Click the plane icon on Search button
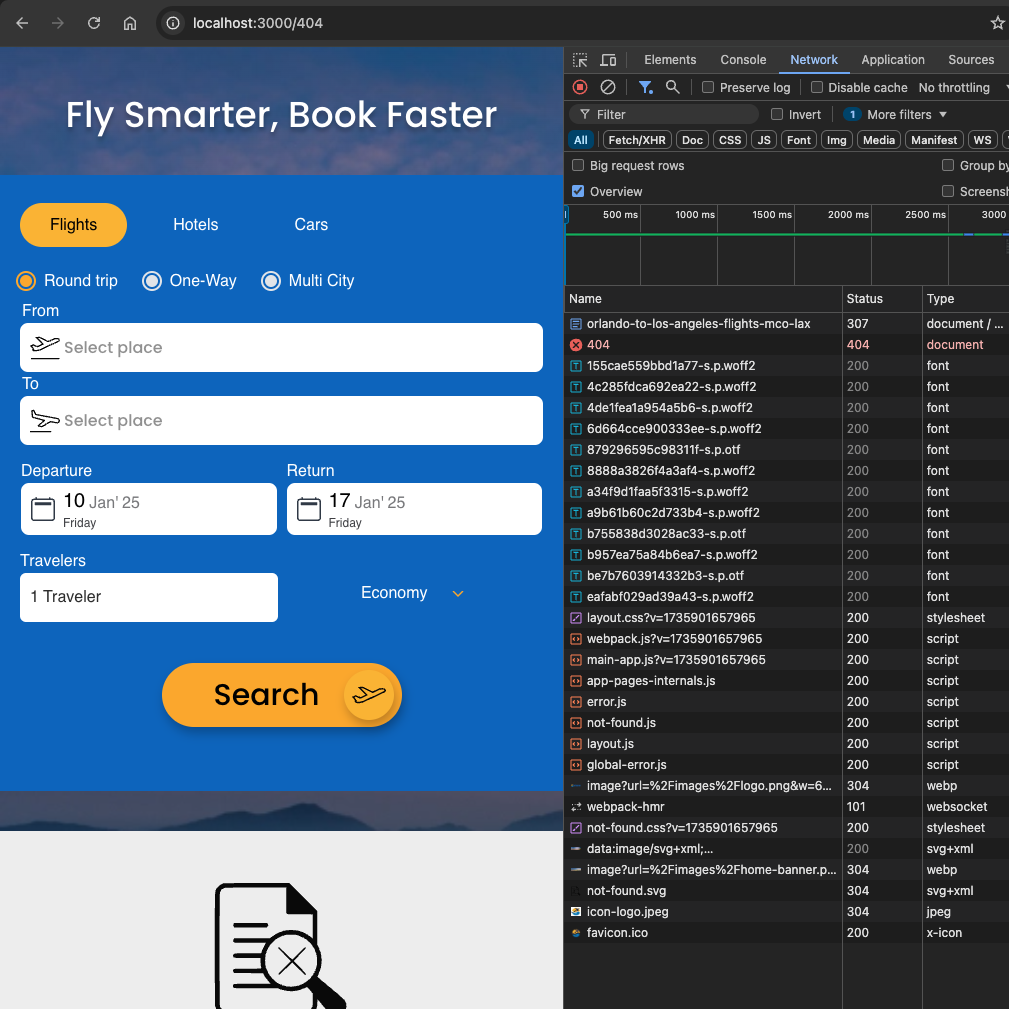Viewport: 1009px width, 1009px height. coord(369,695)
